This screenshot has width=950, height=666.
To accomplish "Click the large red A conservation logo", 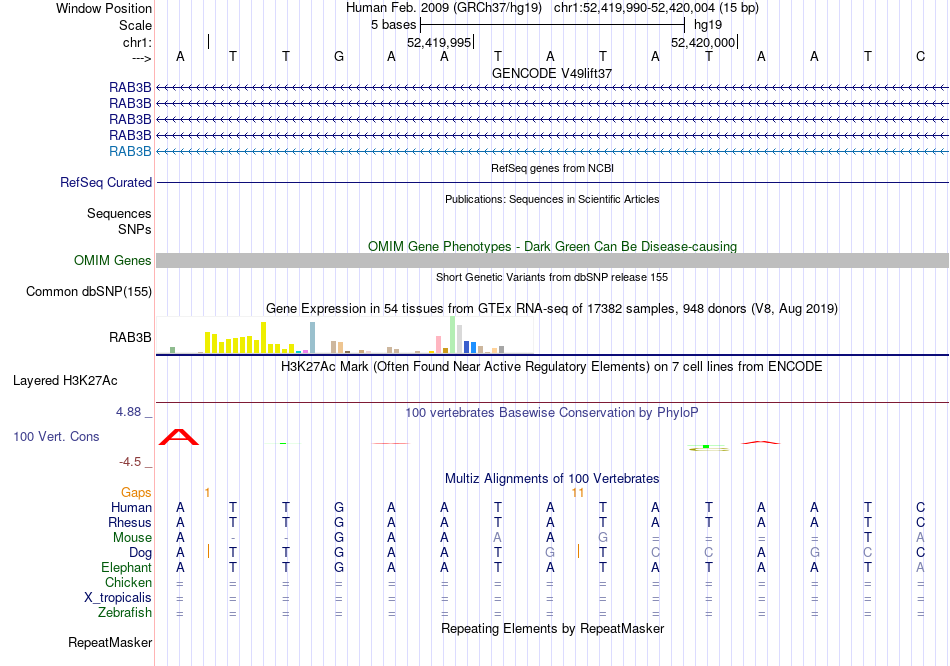I will click(179, 437).
